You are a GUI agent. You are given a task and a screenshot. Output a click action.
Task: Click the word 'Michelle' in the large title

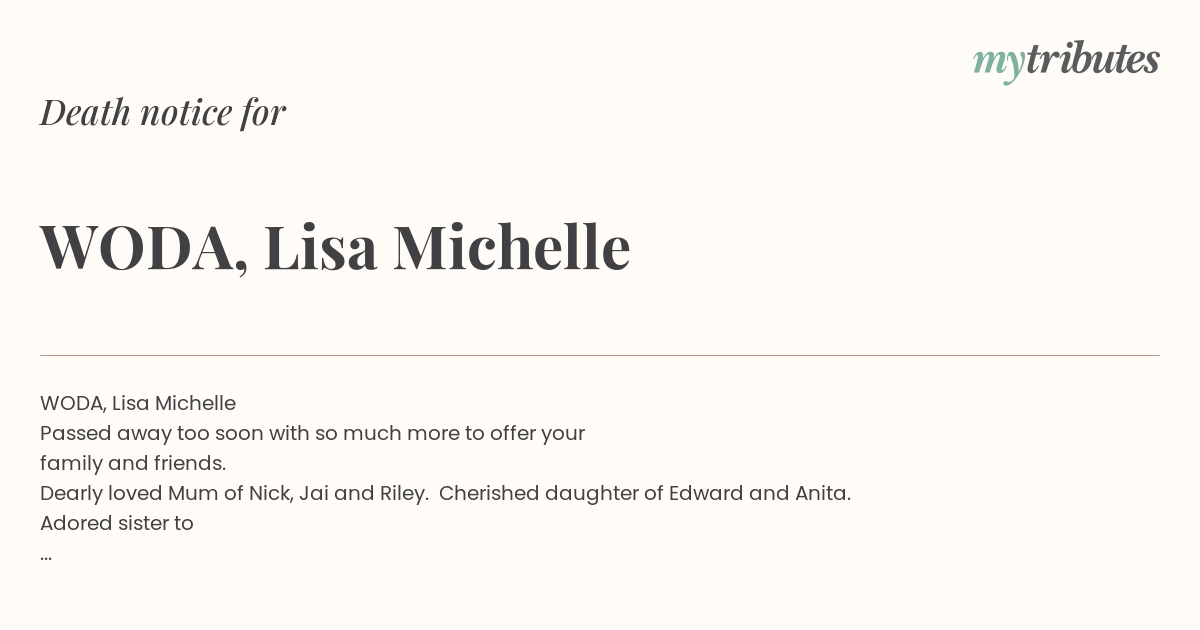[x=511, y=247]
